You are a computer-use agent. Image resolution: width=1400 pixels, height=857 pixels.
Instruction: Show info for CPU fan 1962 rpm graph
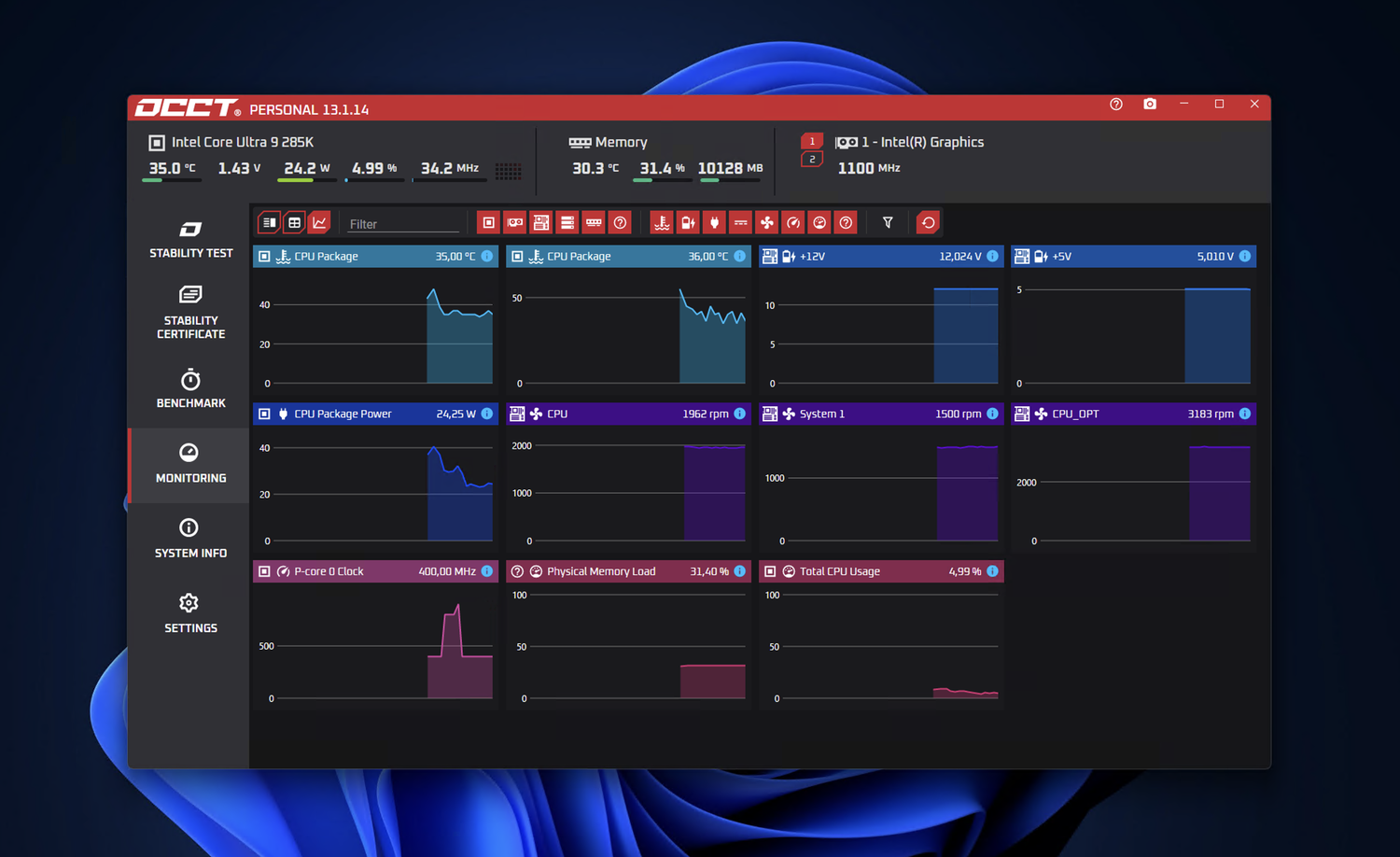click(x=739, y=414)
